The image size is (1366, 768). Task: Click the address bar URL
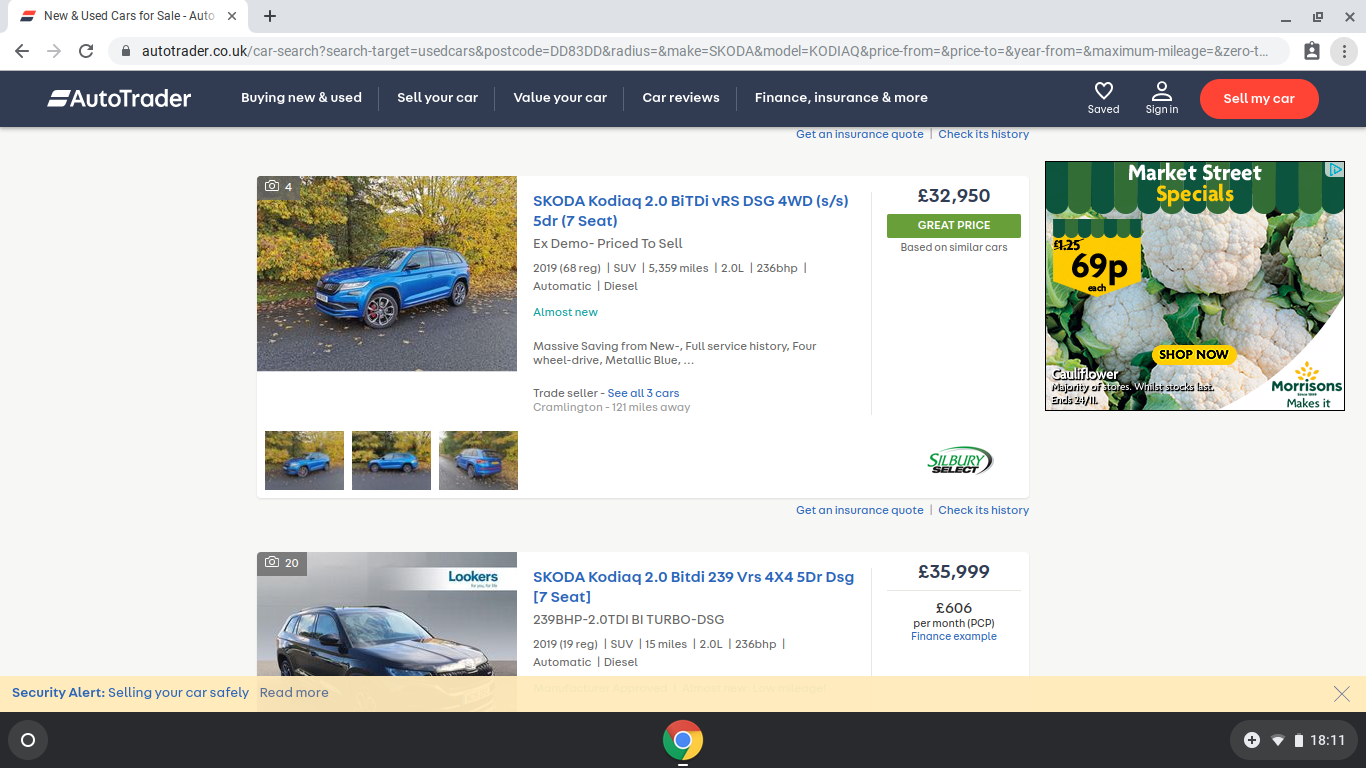[x=705, y=51]
